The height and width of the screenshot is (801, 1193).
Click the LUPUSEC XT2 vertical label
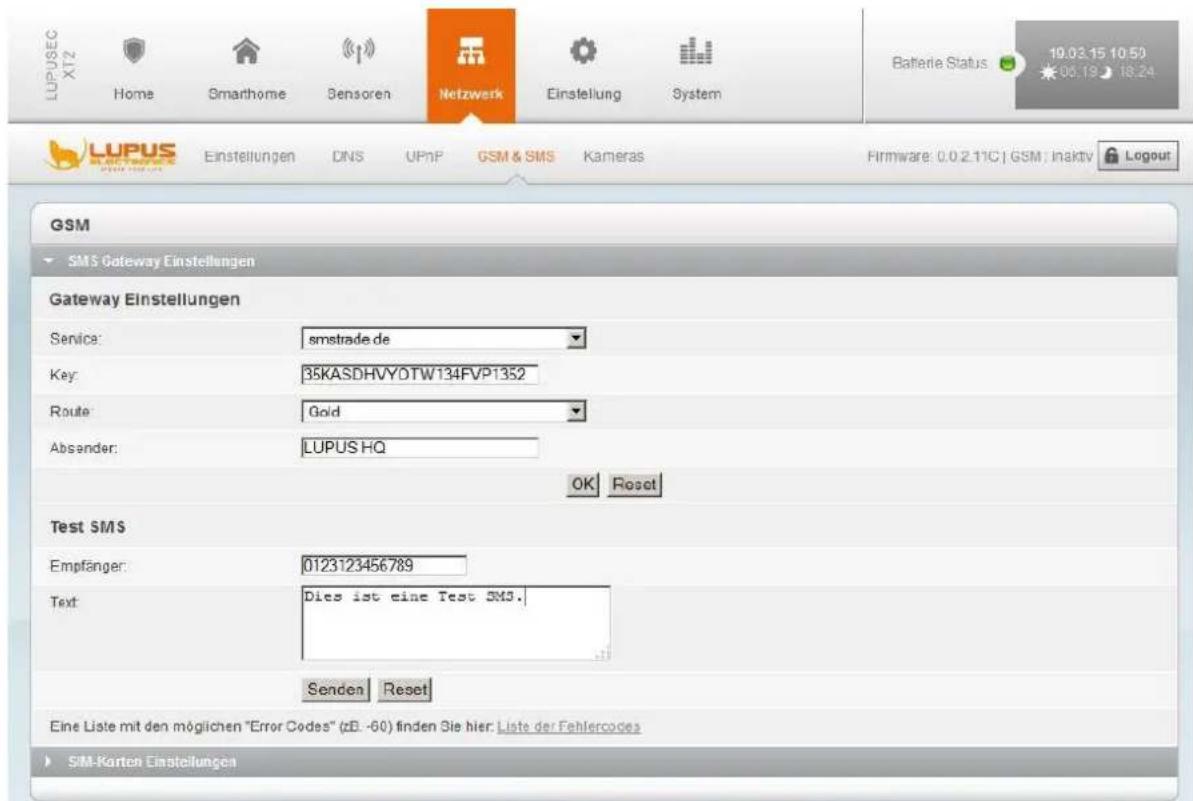[60, 65]
